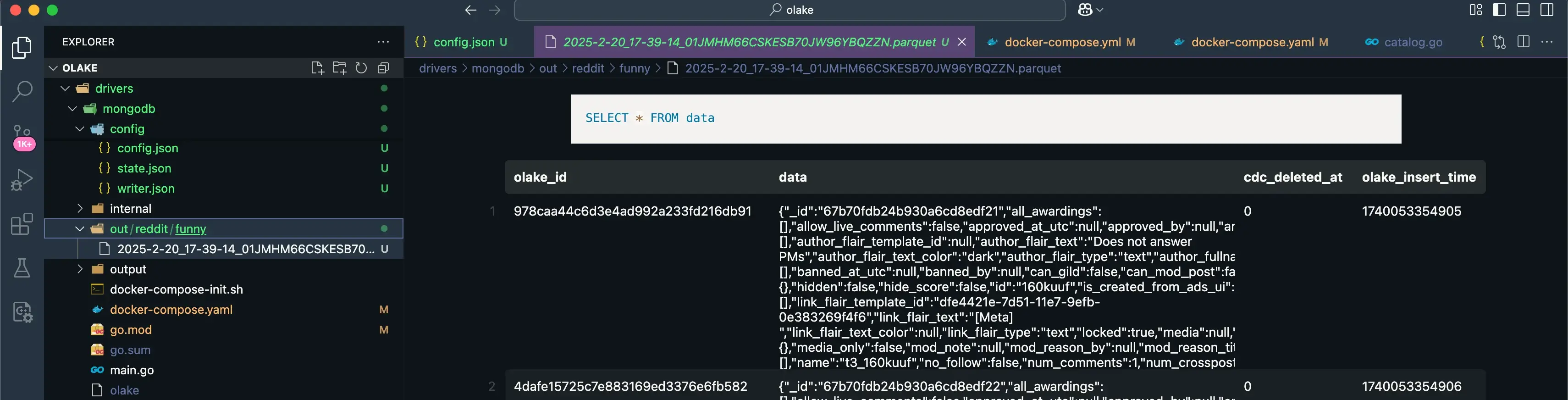Click the SQL query input box
1568x400 pixels.
985,119
